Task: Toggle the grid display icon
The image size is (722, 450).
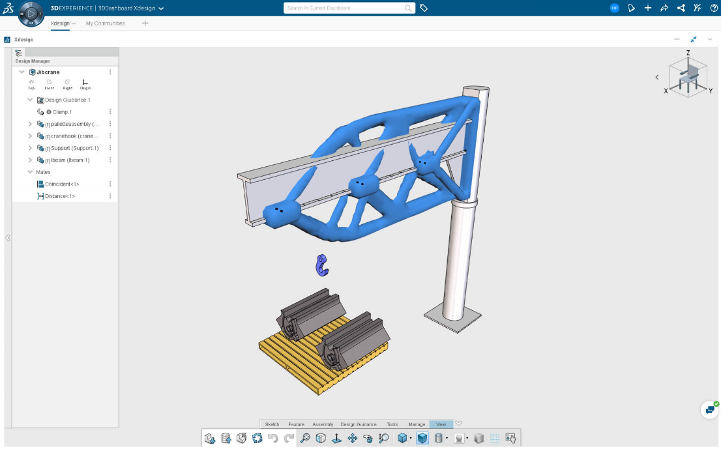Action: [495, 438]
